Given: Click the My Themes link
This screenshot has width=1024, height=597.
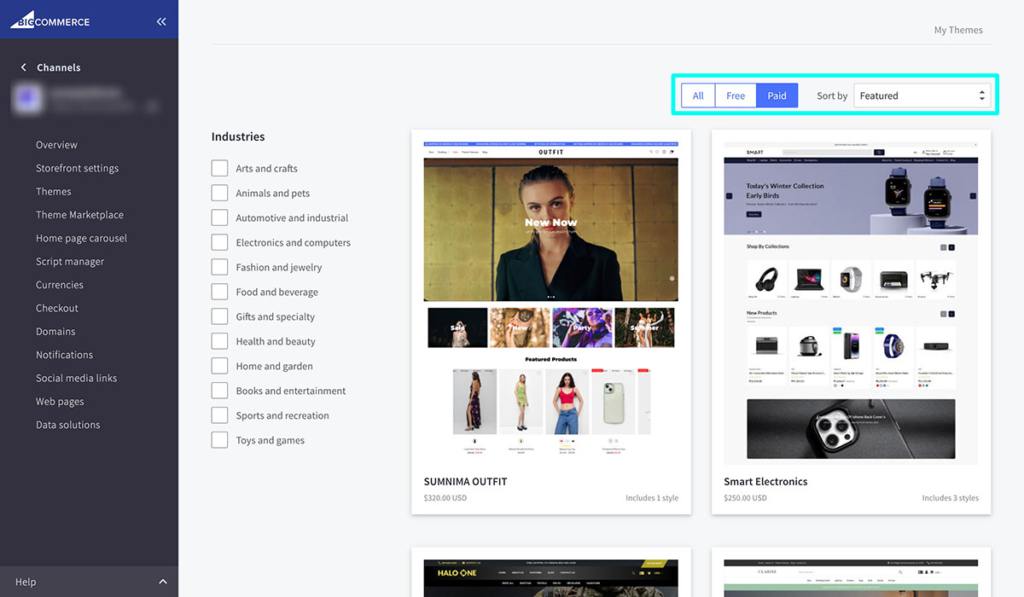Looking at the screenshot, I should (x=957, y=30).
